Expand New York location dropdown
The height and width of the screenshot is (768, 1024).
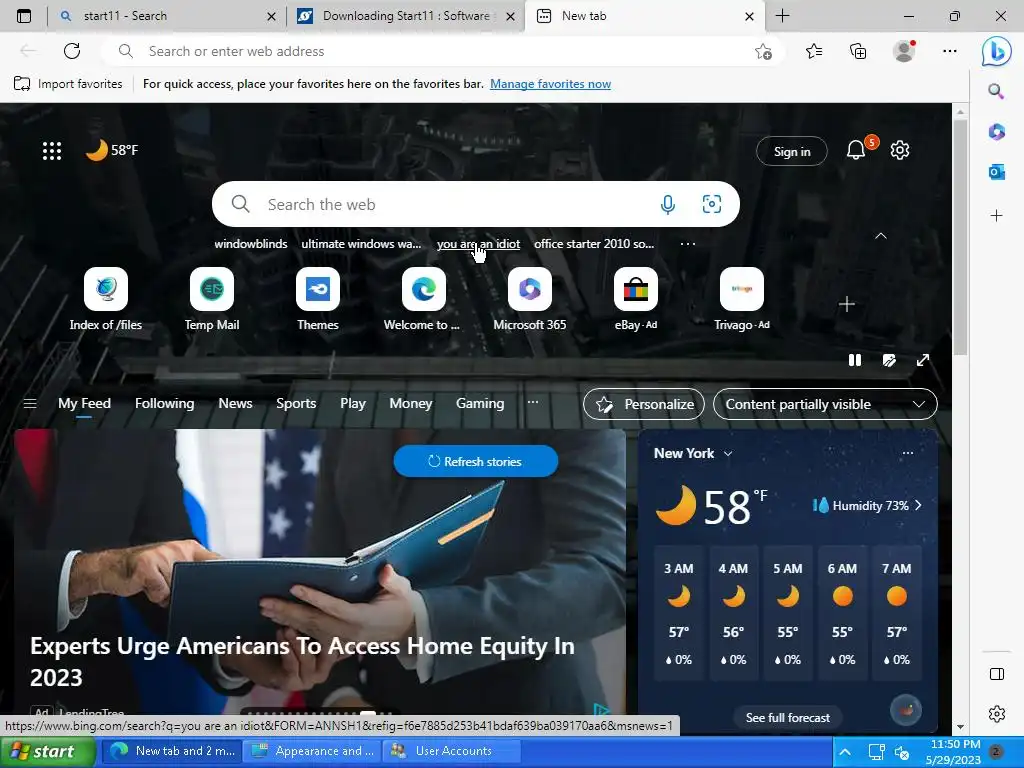pyautogui.click(x=728, y=453)
